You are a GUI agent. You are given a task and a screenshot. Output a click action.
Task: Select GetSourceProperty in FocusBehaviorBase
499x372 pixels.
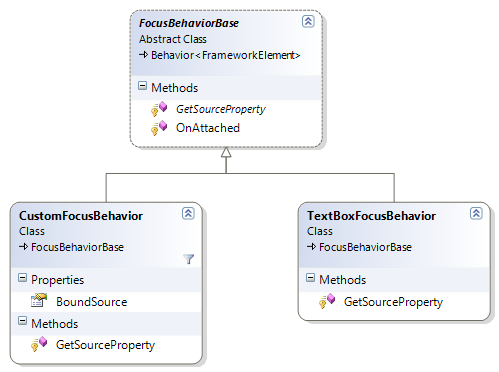click(221, 109)
